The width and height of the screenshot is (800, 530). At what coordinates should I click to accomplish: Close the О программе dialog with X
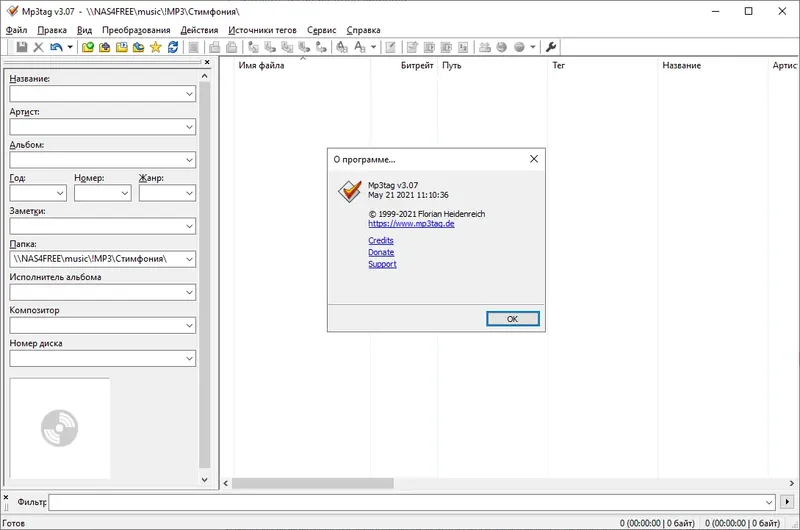tap(534, 159)
